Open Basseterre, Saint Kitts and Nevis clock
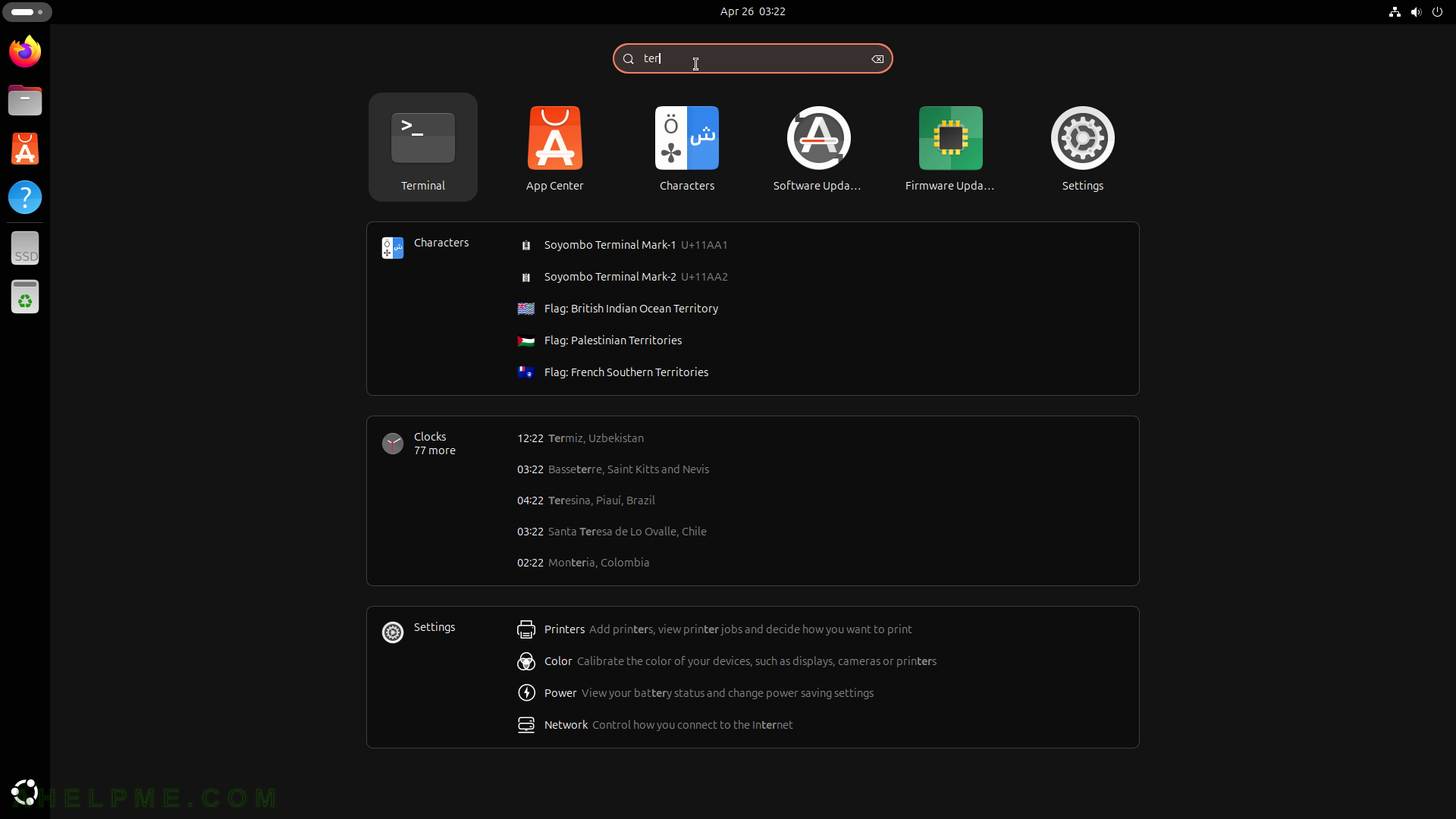 822,469
